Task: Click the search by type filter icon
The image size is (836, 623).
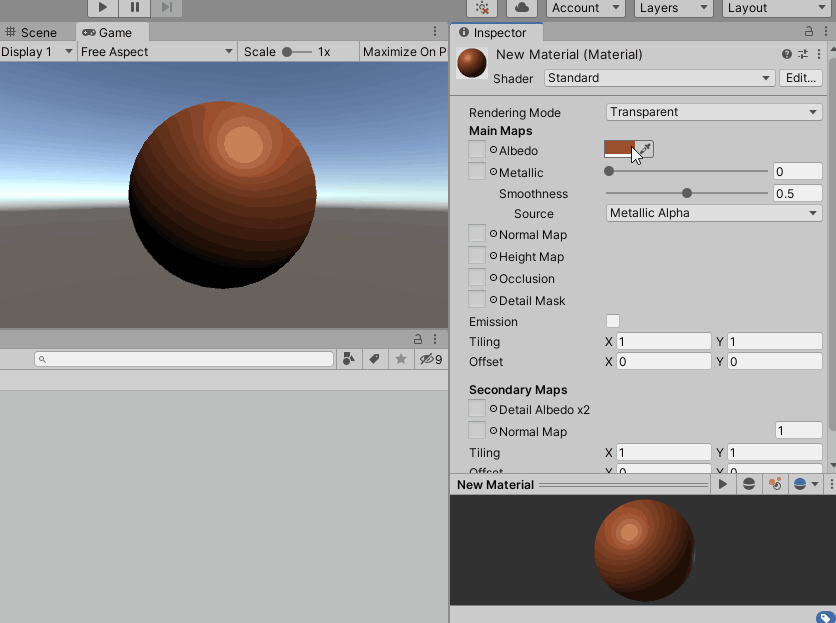Action: coord(347,357)
